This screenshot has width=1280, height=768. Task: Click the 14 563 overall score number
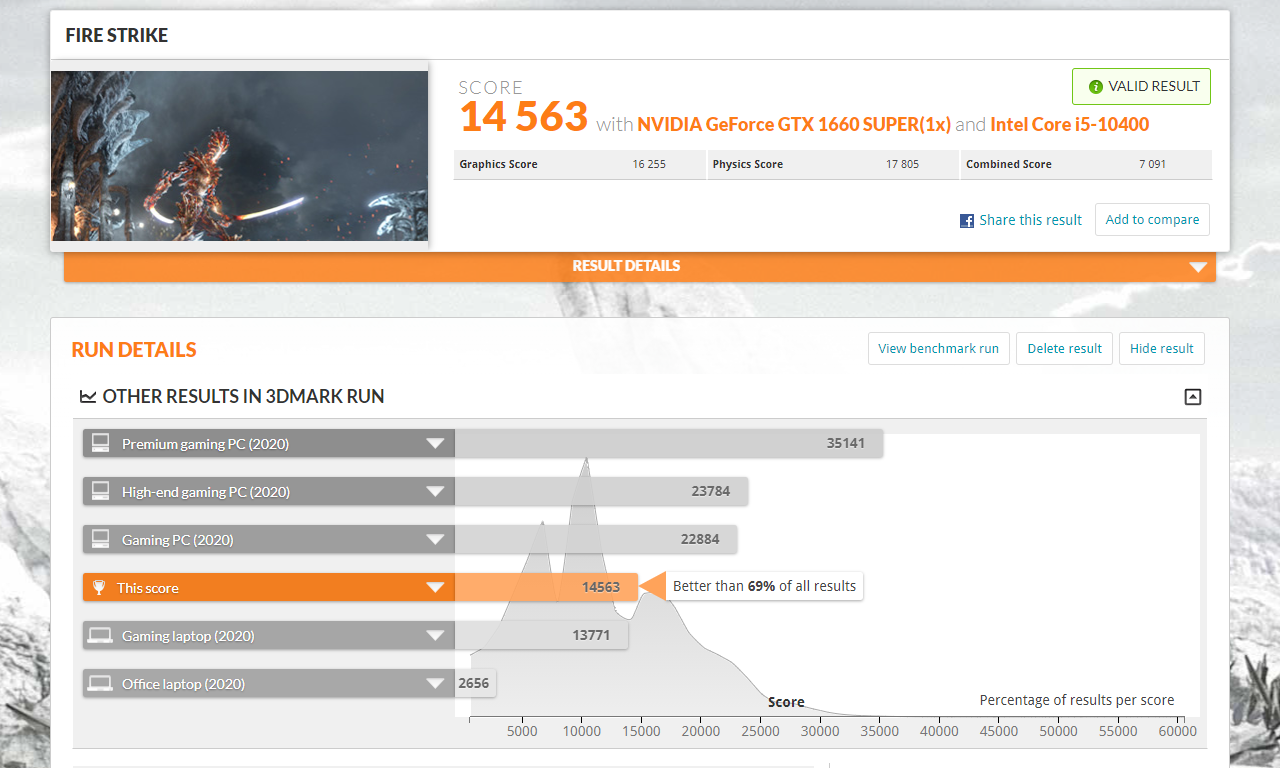tap(523, 117)
